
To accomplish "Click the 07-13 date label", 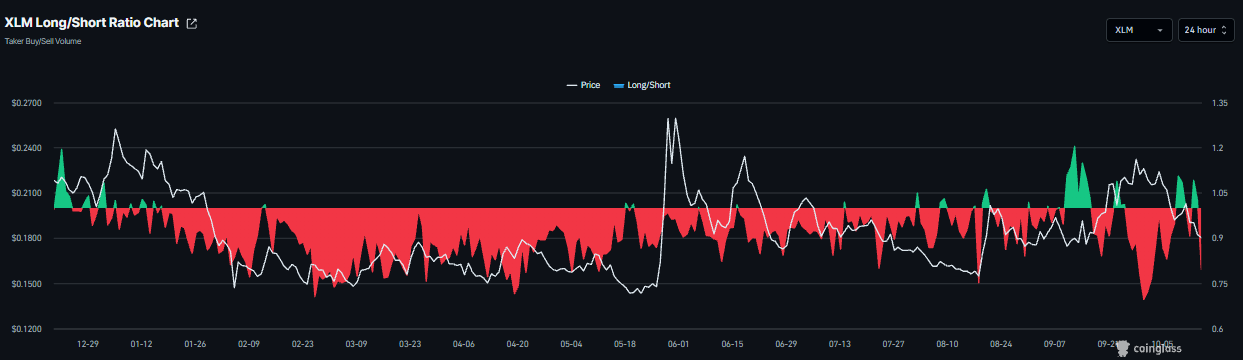I will click(839, 344).
